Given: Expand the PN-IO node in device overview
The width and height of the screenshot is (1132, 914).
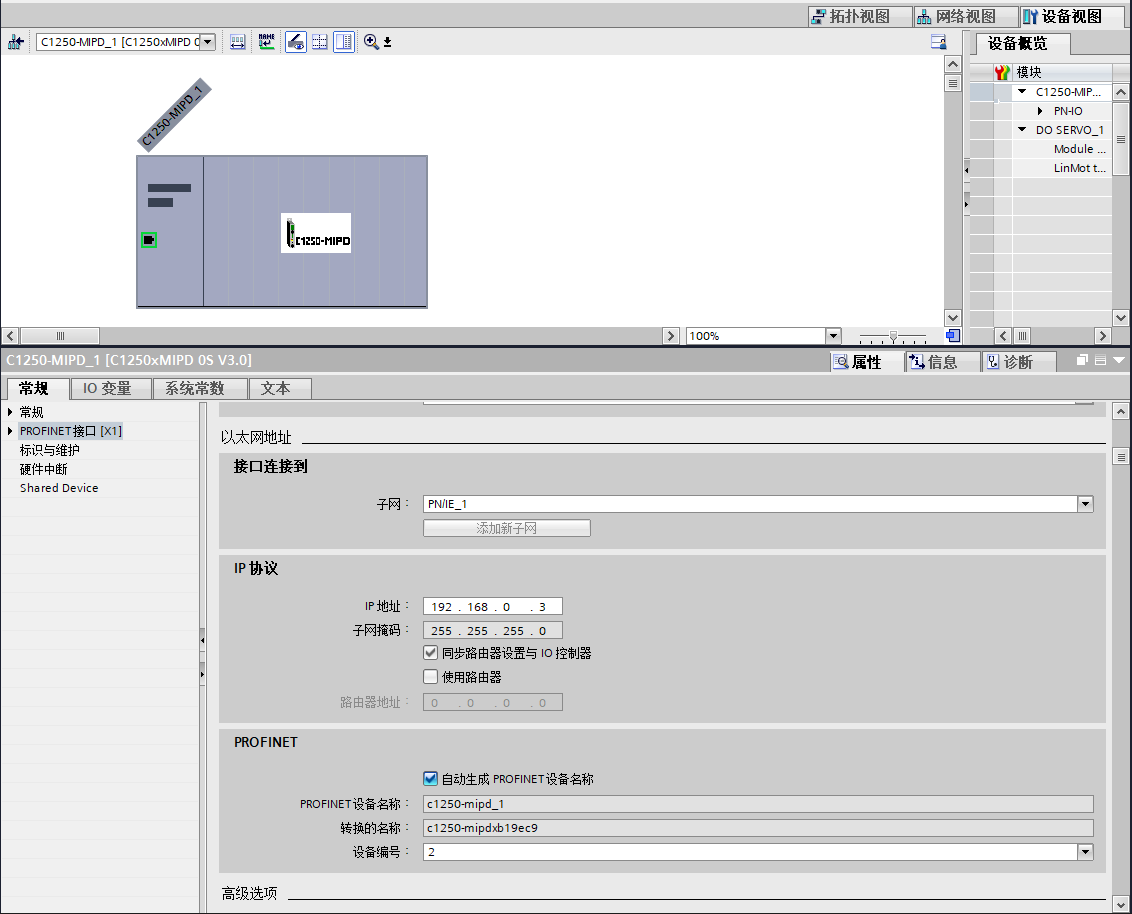Looking at the screenshot, I should [1040, 111].
